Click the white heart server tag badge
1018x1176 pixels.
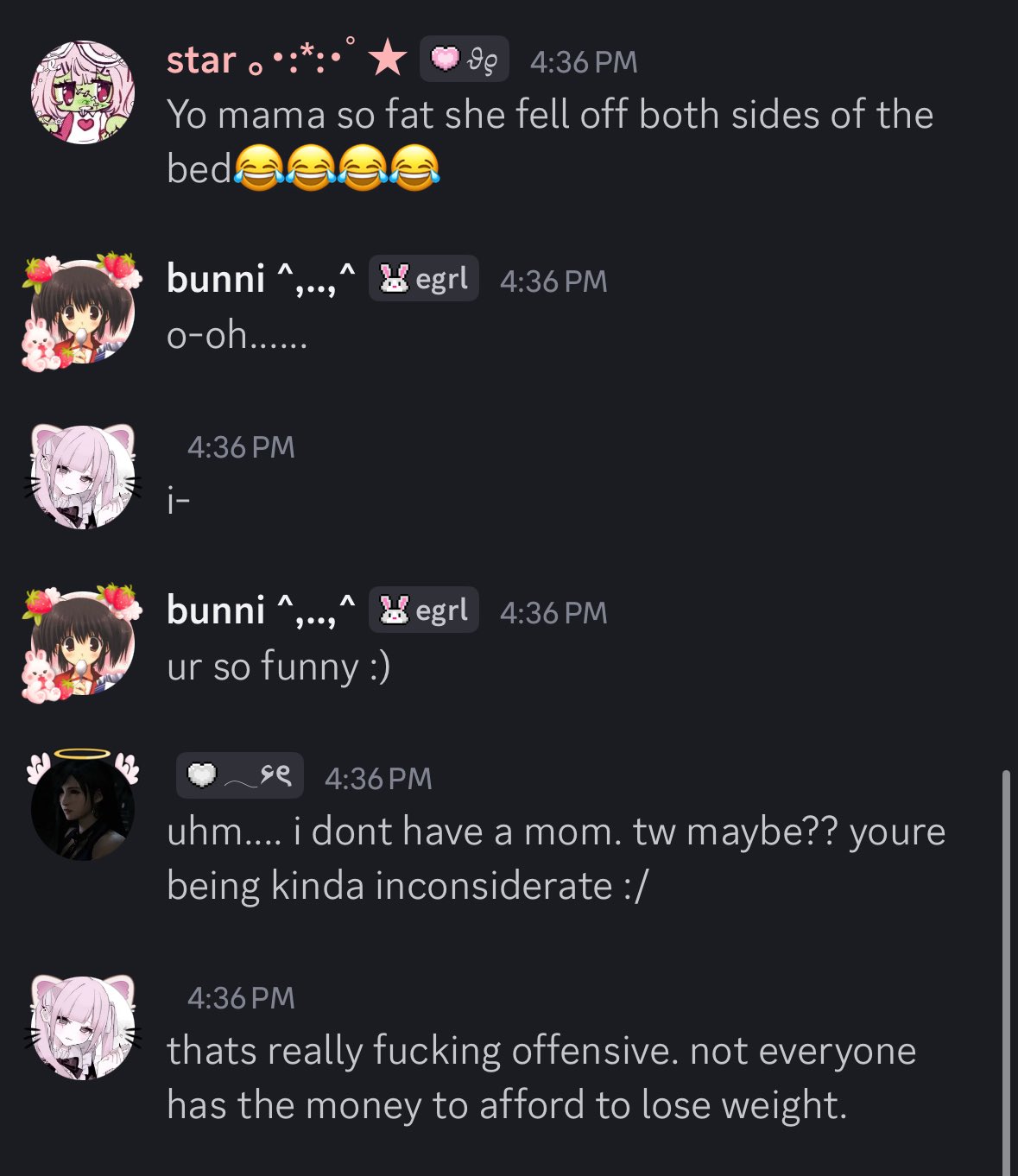click(x=240, y=775)
